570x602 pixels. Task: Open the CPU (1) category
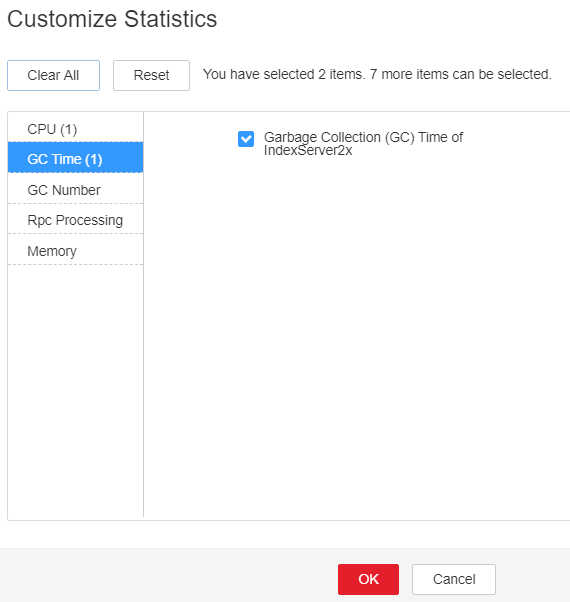tap(76, 129)
